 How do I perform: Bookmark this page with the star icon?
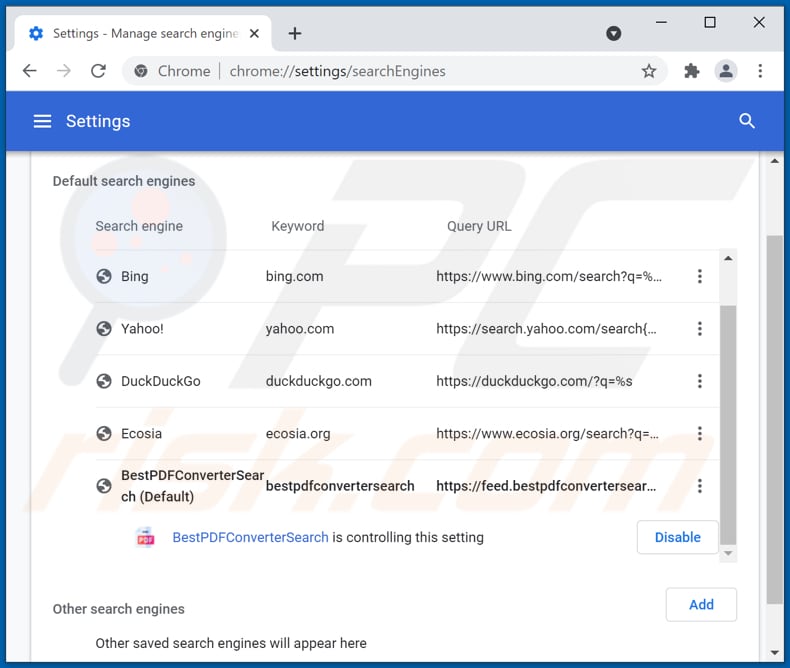coord(649,71)
